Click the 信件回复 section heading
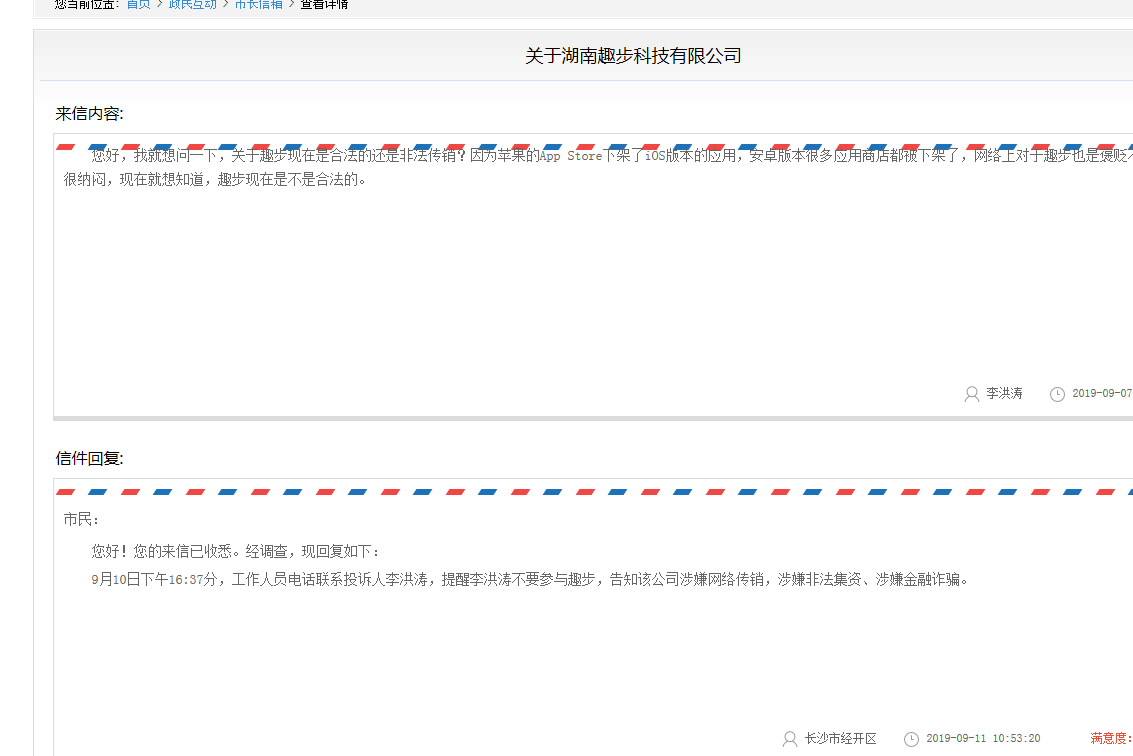The height and width of the screenshot is (756, 1133). coord(90,458)
